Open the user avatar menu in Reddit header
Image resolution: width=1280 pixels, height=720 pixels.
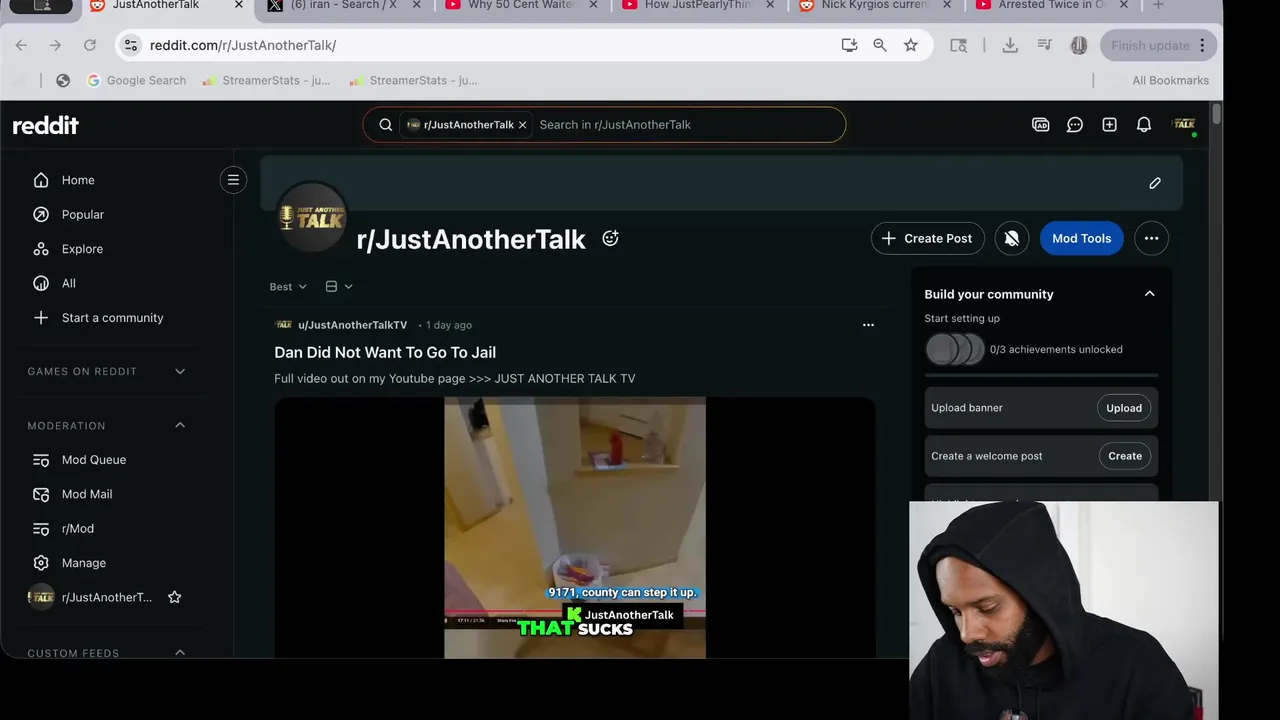tap(1184, 125)
